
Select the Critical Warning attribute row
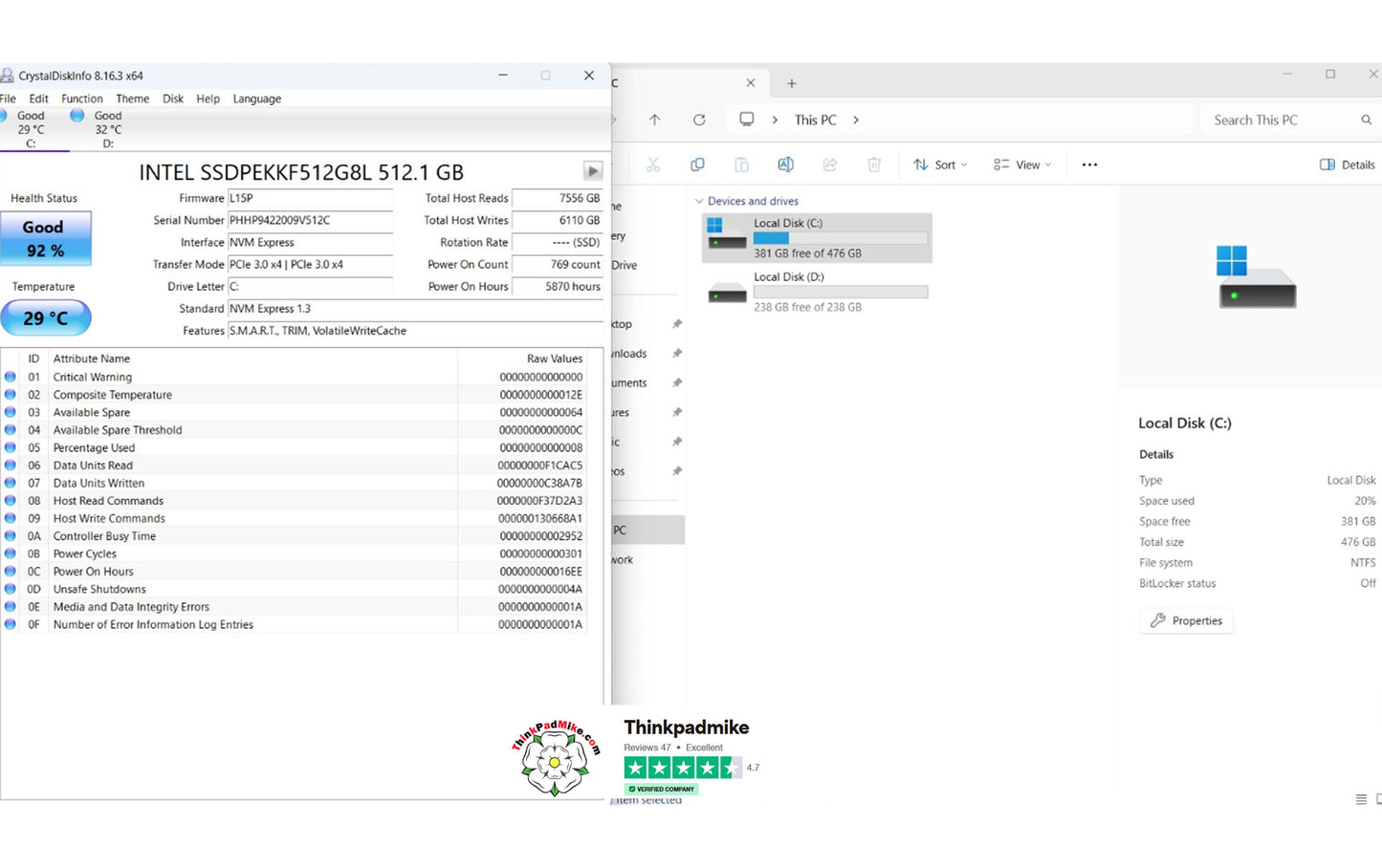click(x=293, y=377)
